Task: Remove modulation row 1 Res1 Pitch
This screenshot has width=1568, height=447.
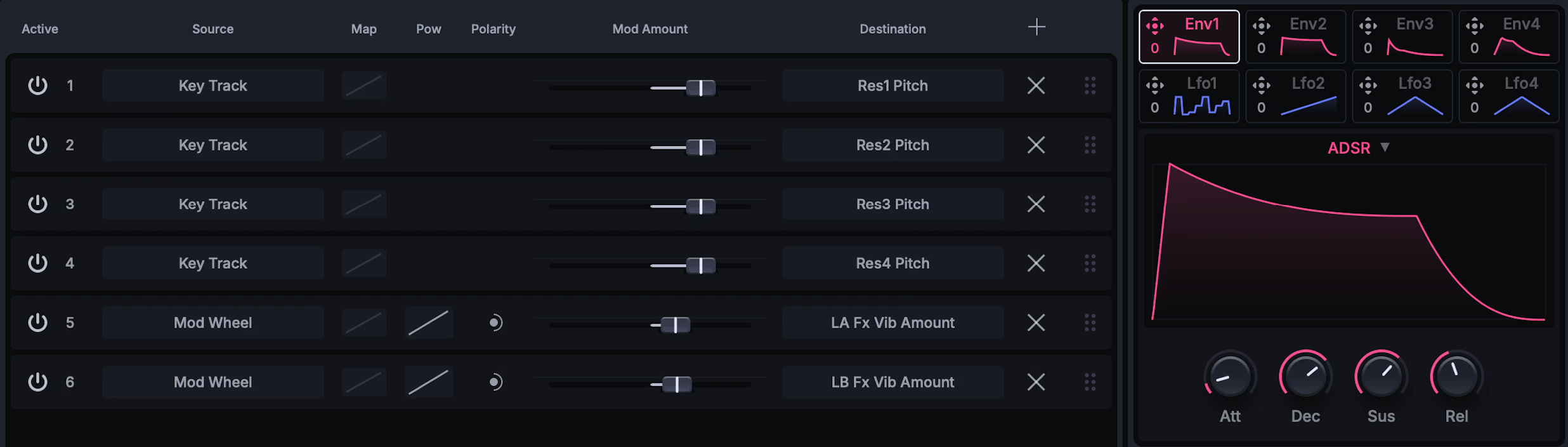Action: (x=1036, y=86)
